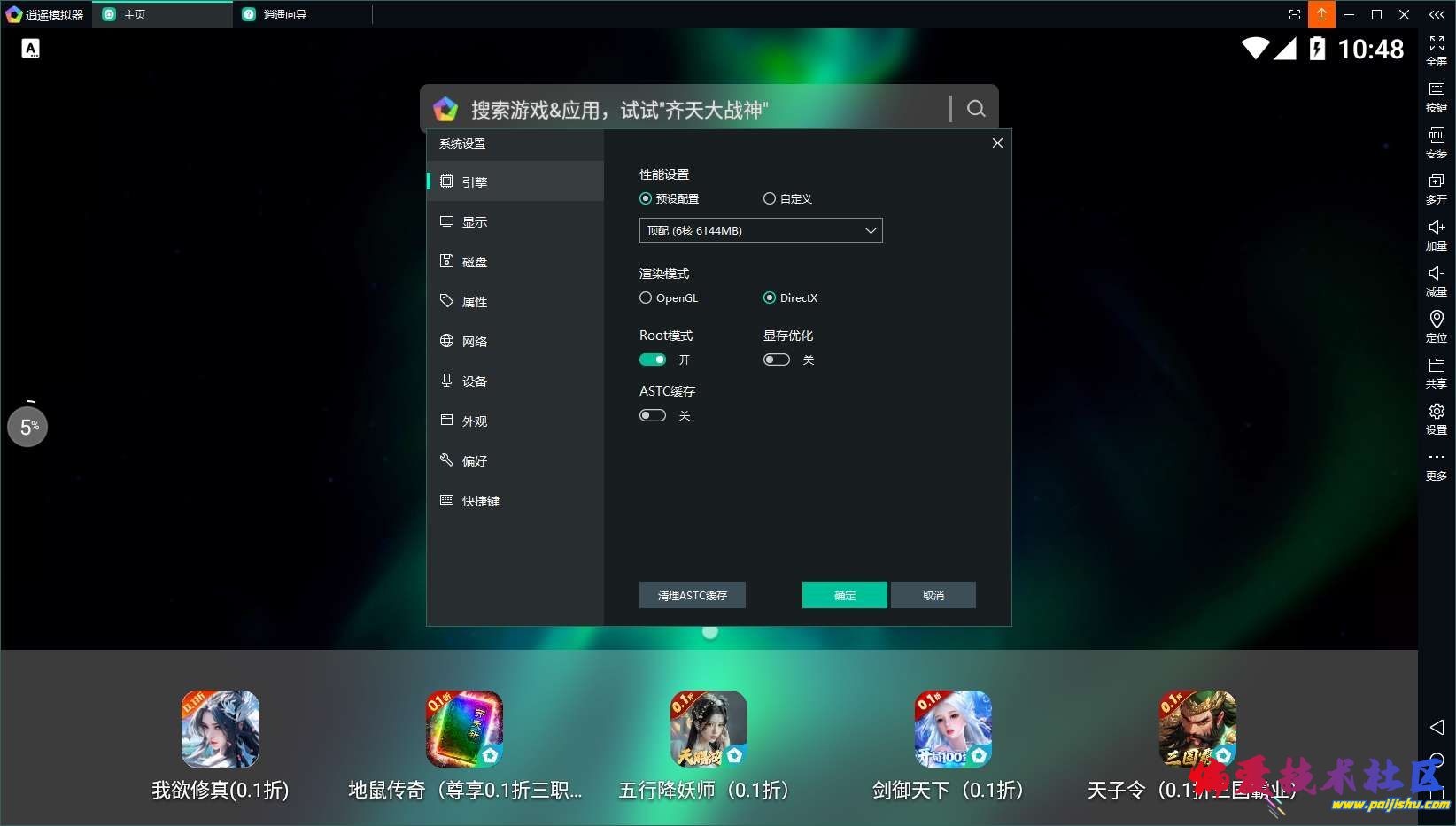1456x826 pixels.
Task: Turn on the ASTC缓存 switch
Action: (x=653, y=415)
